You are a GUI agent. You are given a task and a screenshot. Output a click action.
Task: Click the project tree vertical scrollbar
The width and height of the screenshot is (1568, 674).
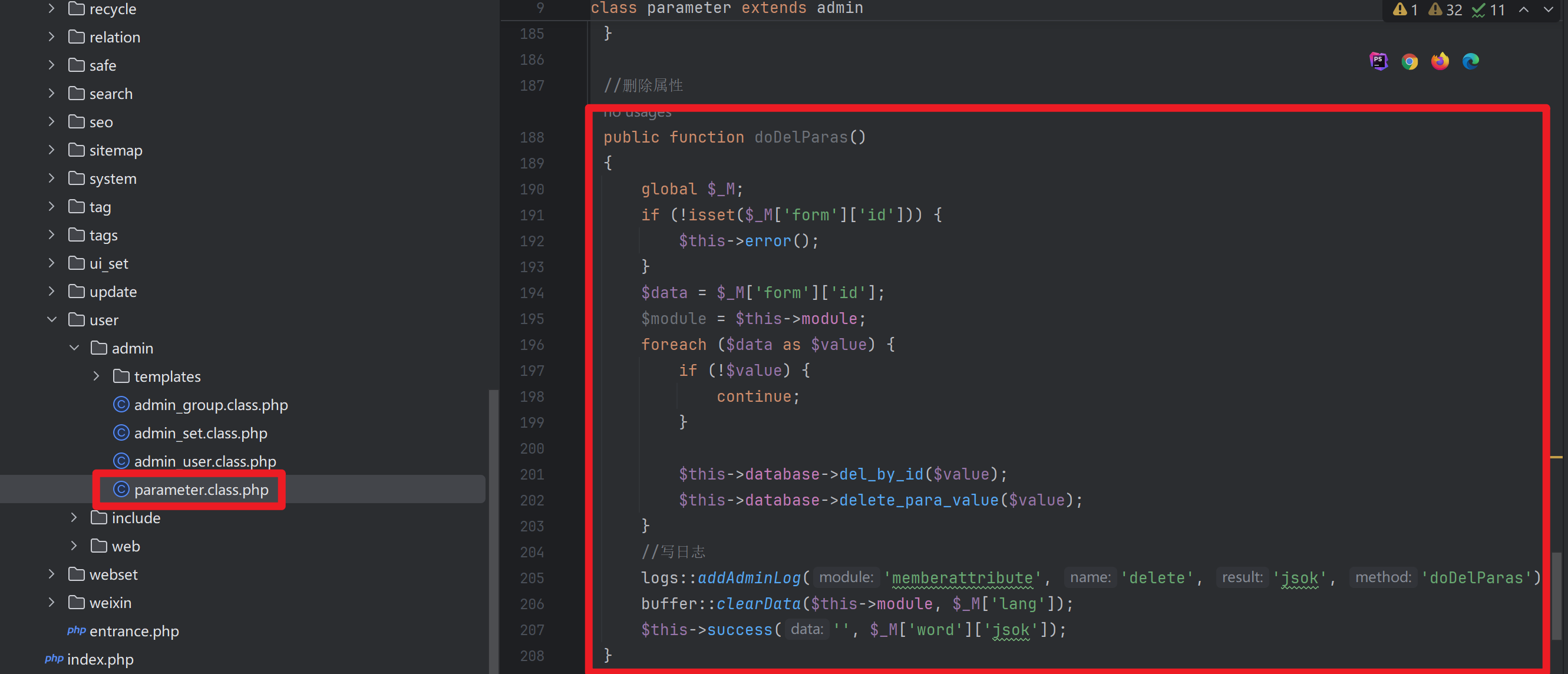494,531
